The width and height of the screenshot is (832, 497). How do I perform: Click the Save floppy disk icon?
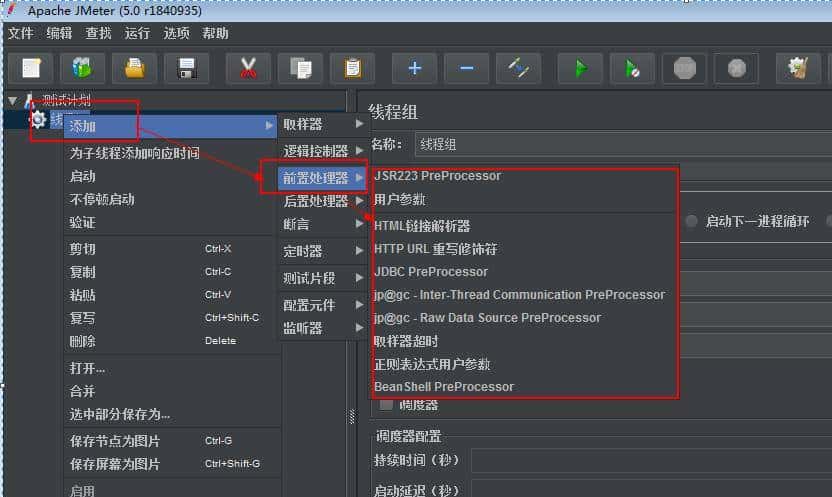[x=186, y=68]
